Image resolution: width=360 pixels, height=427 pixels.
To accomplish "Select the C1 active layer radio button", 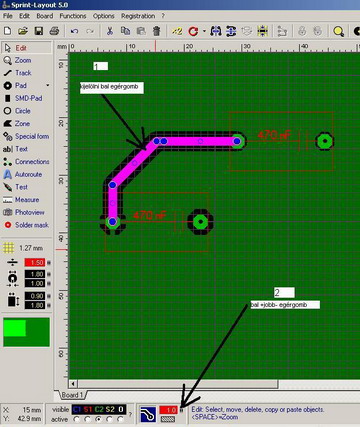I will coord(76,419).
